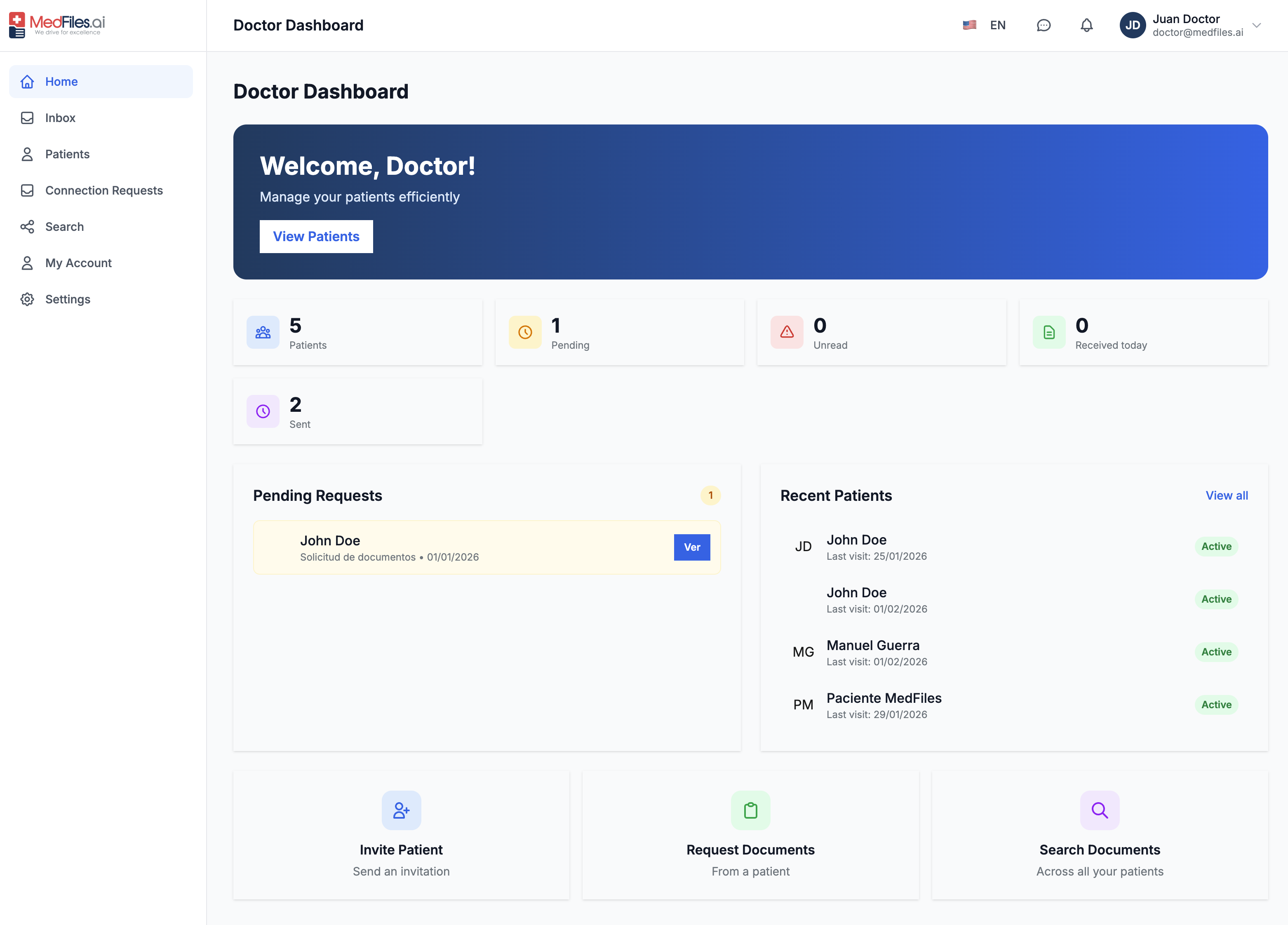Select Paciente MedFiles in Recent Patients
Image resolution: width=1288 pixels, height=925 pixels.
coord(1014,705)
